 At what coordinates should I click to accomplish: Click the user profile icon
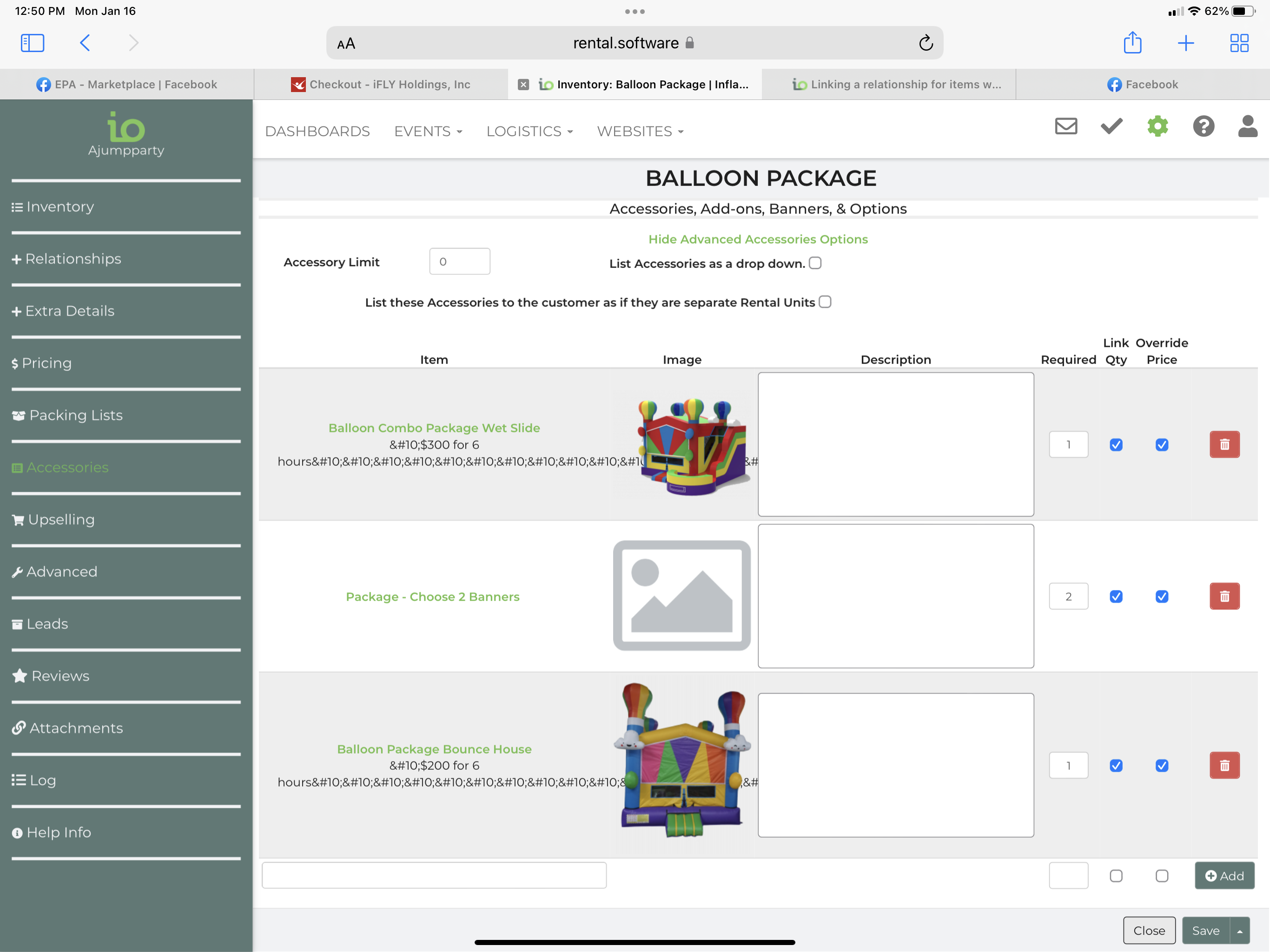click(1248, 126)
